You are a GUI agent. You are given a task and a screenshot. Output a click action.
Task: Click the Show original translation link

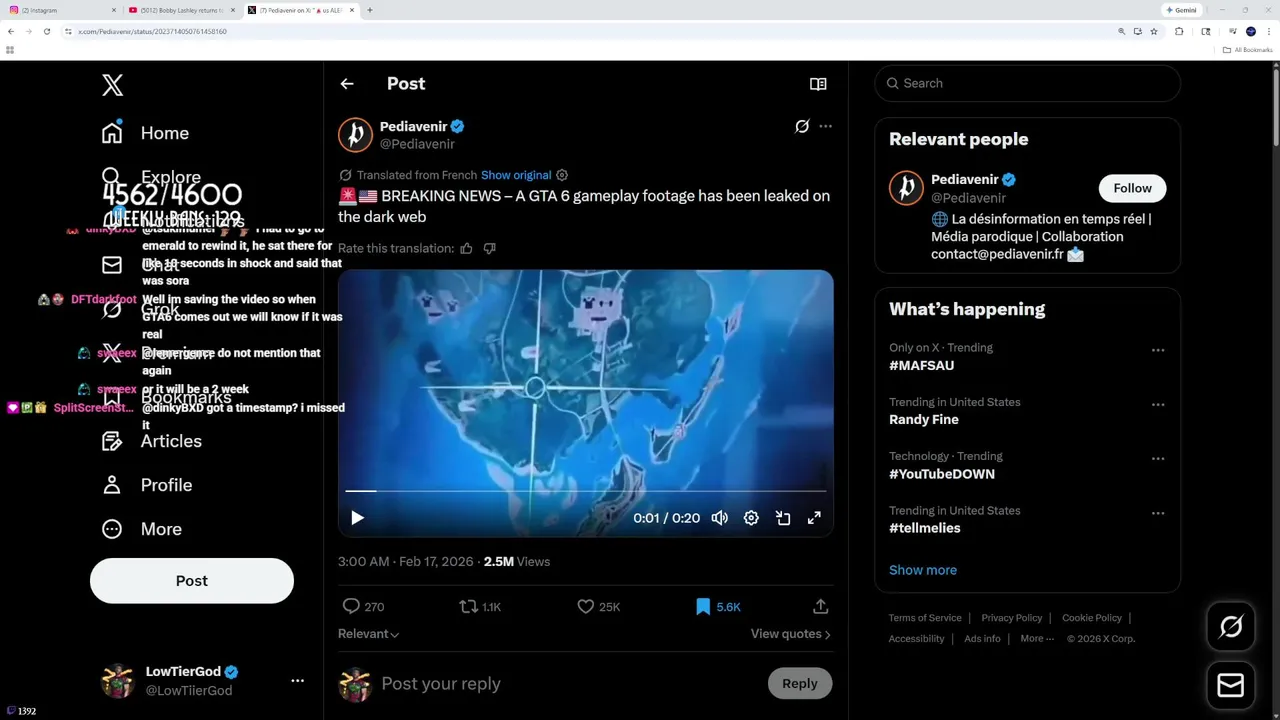point(516,175)
